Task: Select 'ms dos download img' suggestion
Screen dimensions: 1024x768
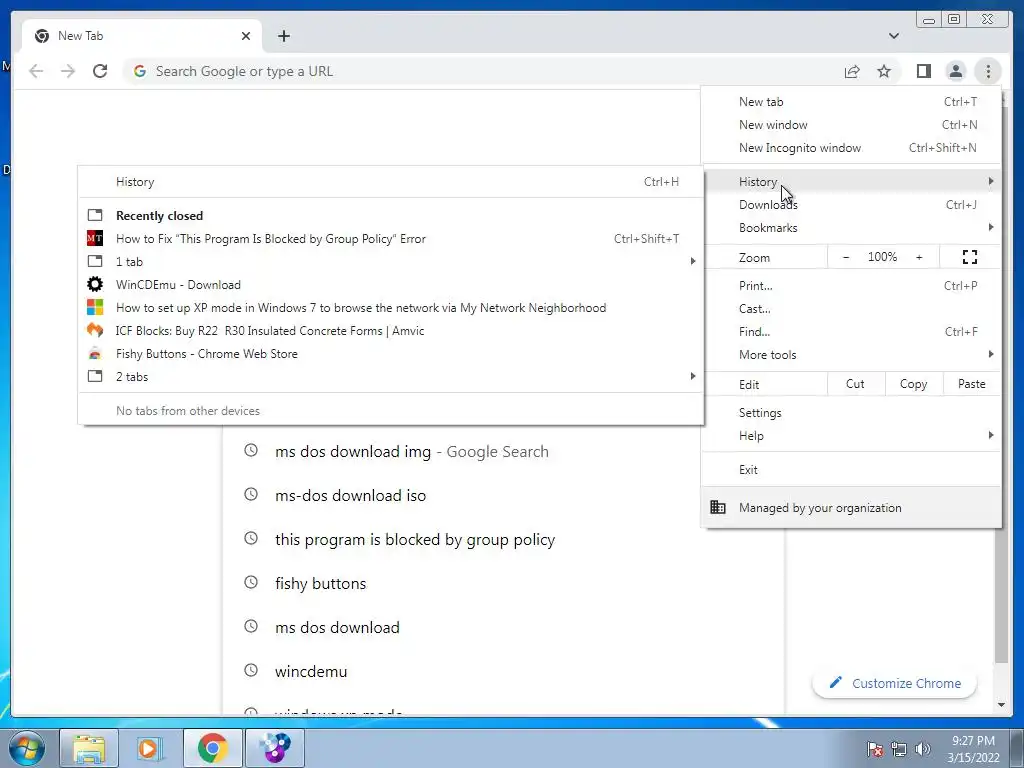Action: coord(503,451)
